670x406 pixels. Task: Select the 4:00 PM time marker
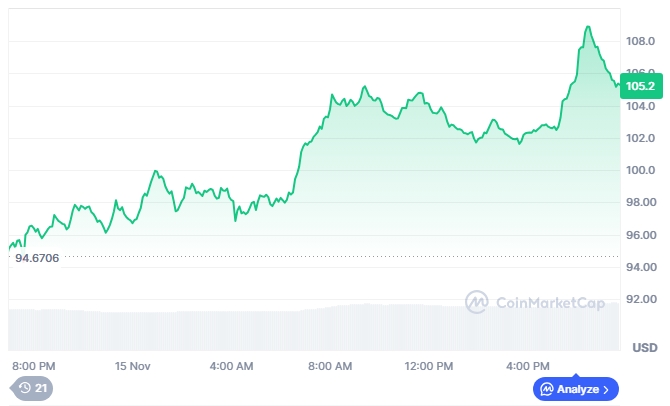coord(529,366)
